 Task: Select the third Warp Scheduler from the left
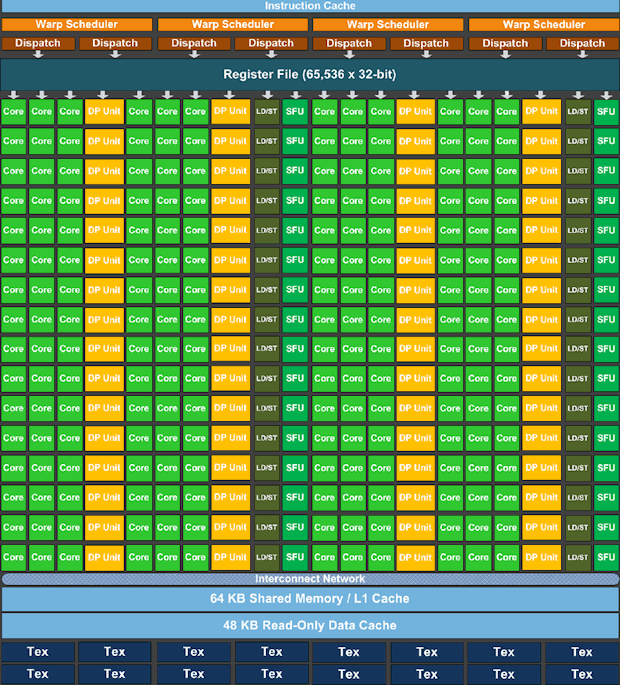[388, 24]
